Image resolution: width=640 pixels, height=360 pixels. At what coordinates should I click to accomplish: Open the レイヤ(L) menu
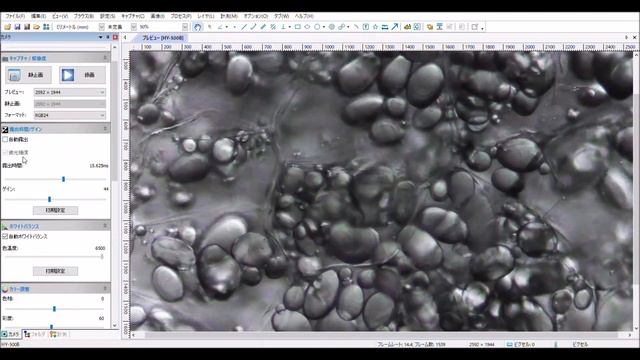(x=206, y=16)
